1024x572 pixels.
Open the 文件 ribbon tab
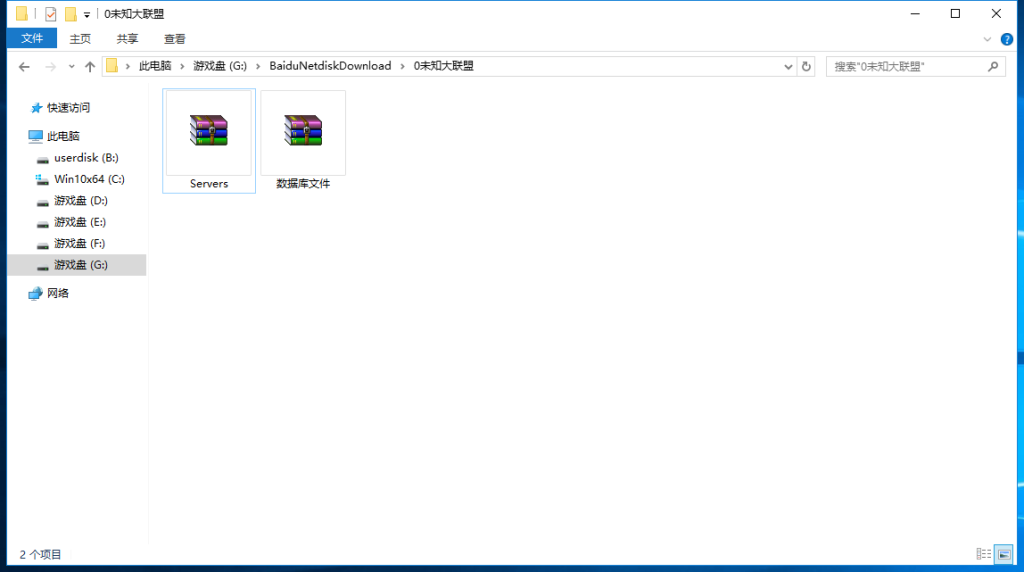[32, 39]
